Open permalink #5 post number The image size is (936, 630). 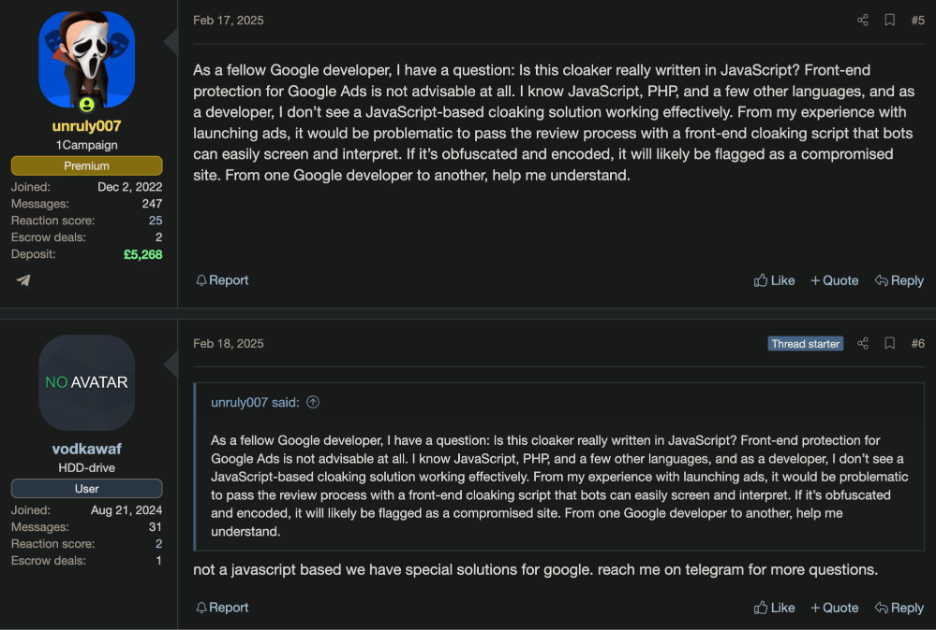(917, 20)
